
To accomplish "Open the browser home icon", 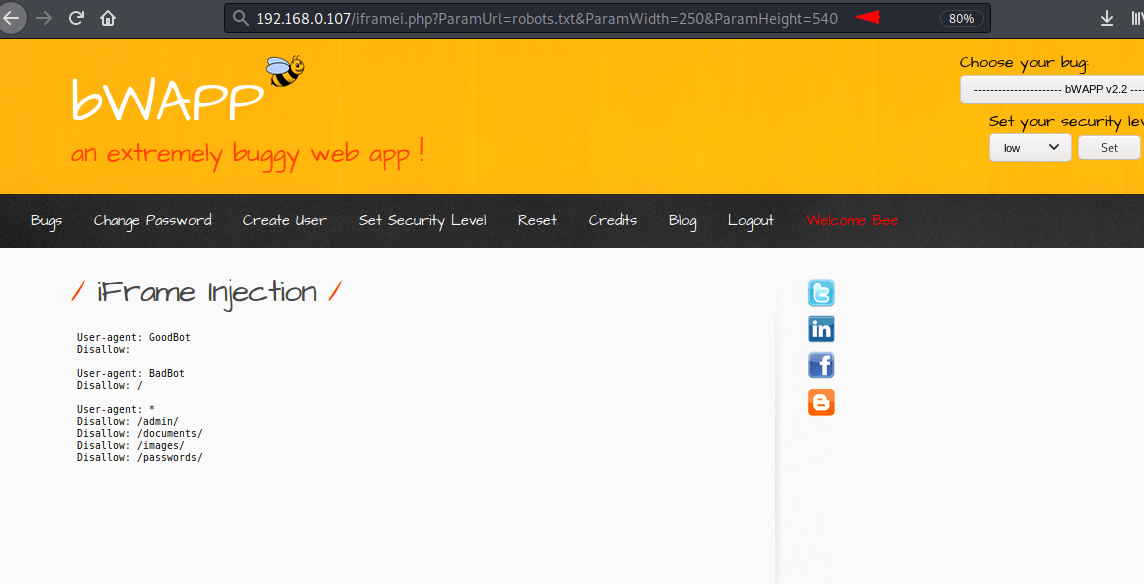I will [108, 17].
